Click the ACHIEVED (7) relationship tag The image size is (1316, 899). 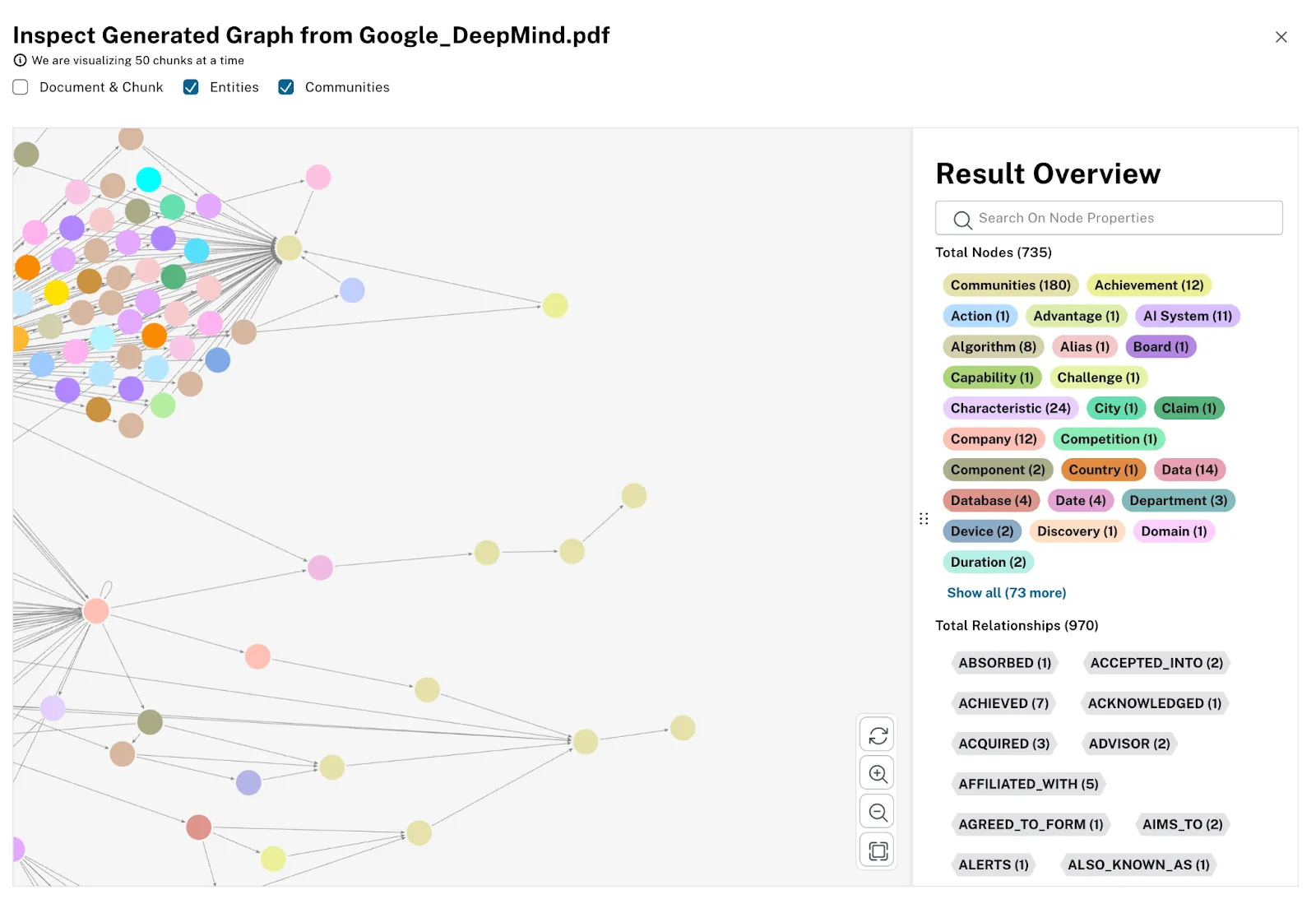coord(1003,703)
